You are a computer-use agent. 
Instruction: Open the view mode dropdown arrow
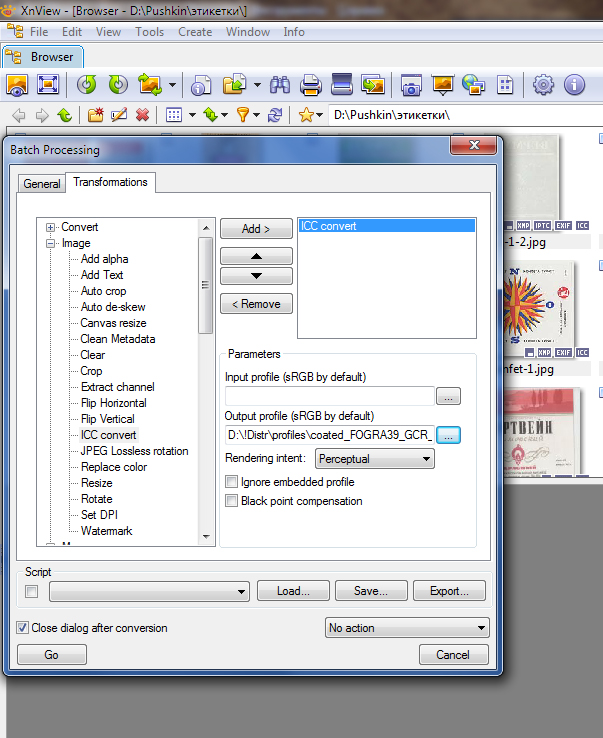tap(192, 115)
